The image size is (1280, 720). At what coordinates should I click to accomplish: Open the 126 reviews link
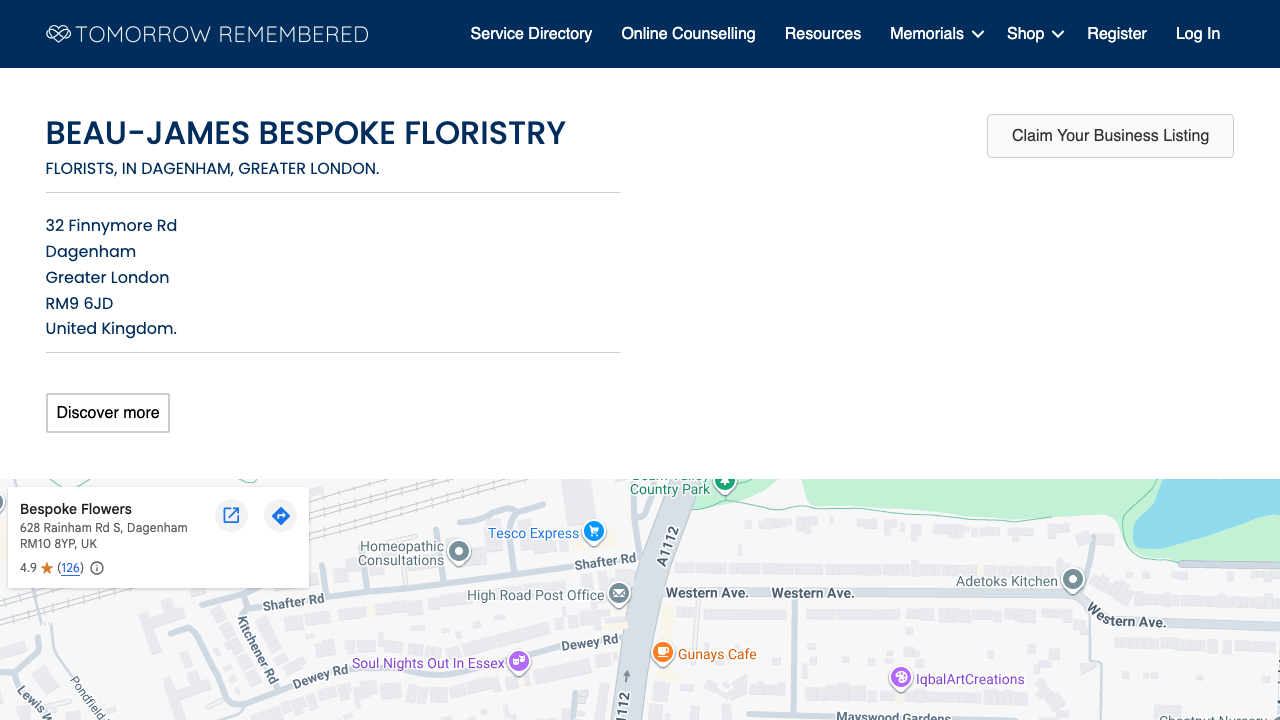[70, 567]
